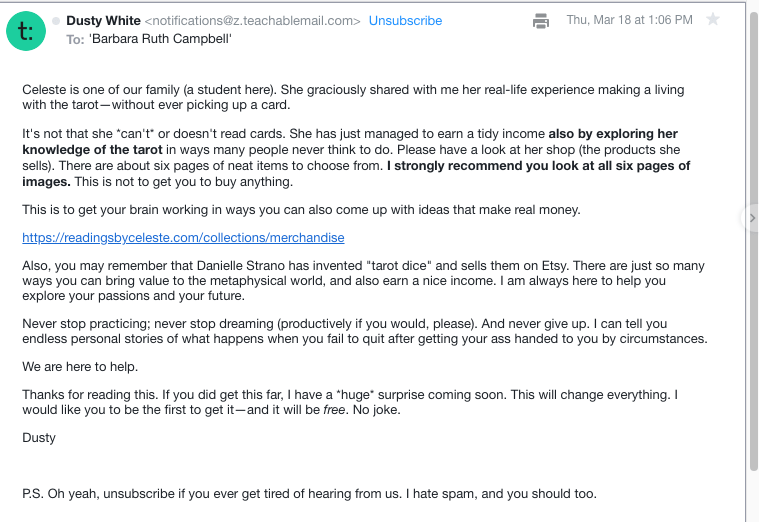
Task: Open the readingsbyceleste.com merchandise link
Action: coord(183,238)
